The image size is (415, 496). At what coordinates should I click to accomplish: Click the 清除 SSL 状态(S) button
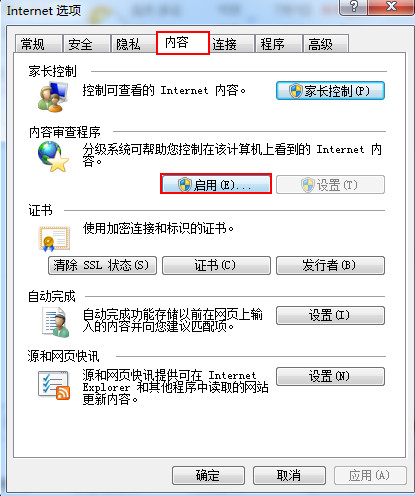102,265
